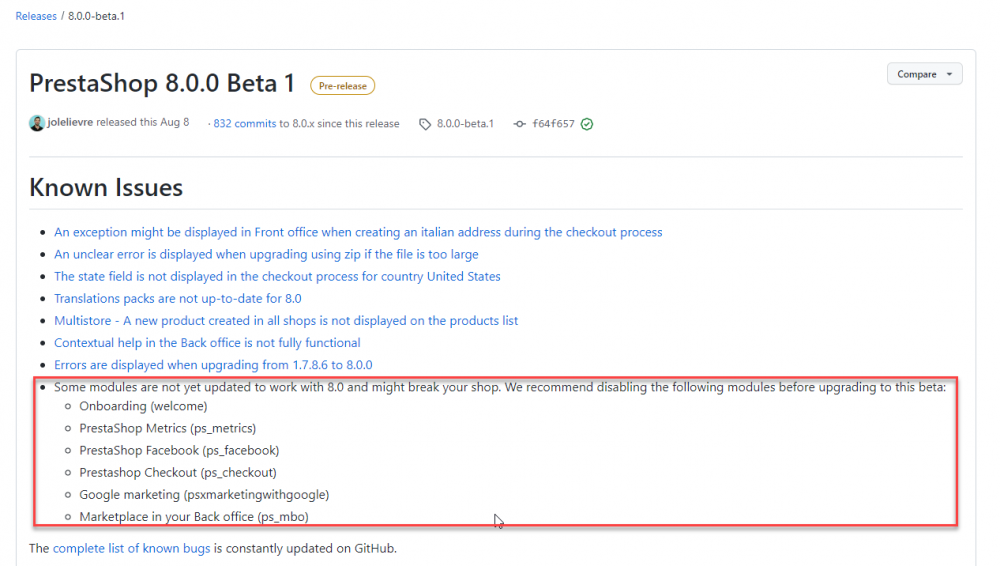
Task: Click the green verified check icon
Action: (587, 124)
